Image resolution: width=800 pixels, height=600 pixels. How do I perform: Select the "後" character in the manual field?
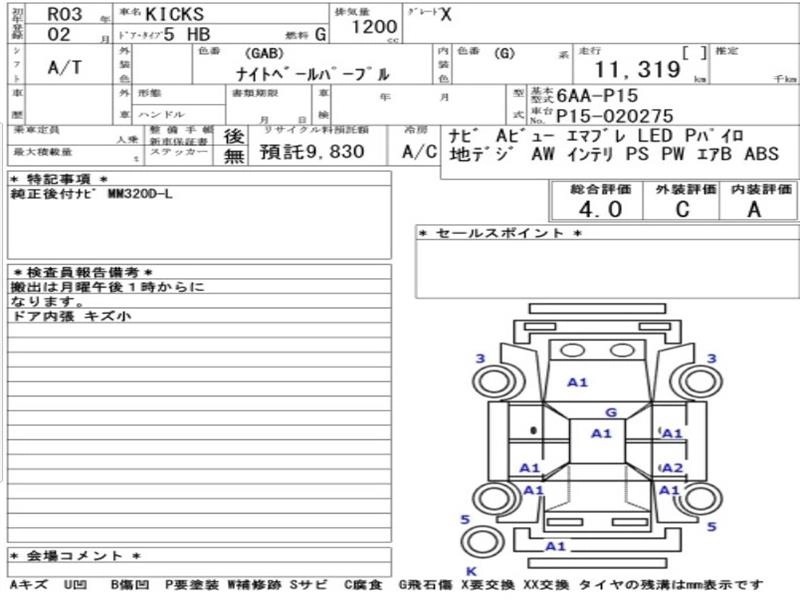click(x=234, y=136)
